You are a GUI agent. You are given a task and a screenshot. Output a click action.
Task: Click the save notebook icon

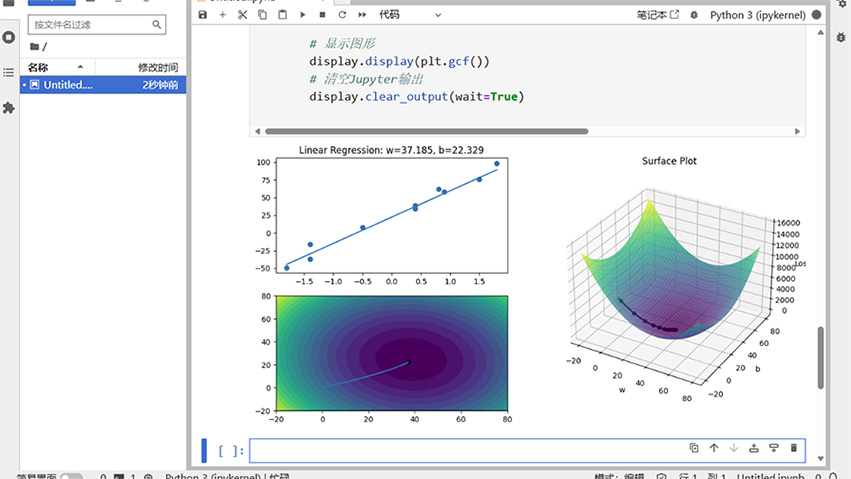pyautogui.click(x=203, y=15)
